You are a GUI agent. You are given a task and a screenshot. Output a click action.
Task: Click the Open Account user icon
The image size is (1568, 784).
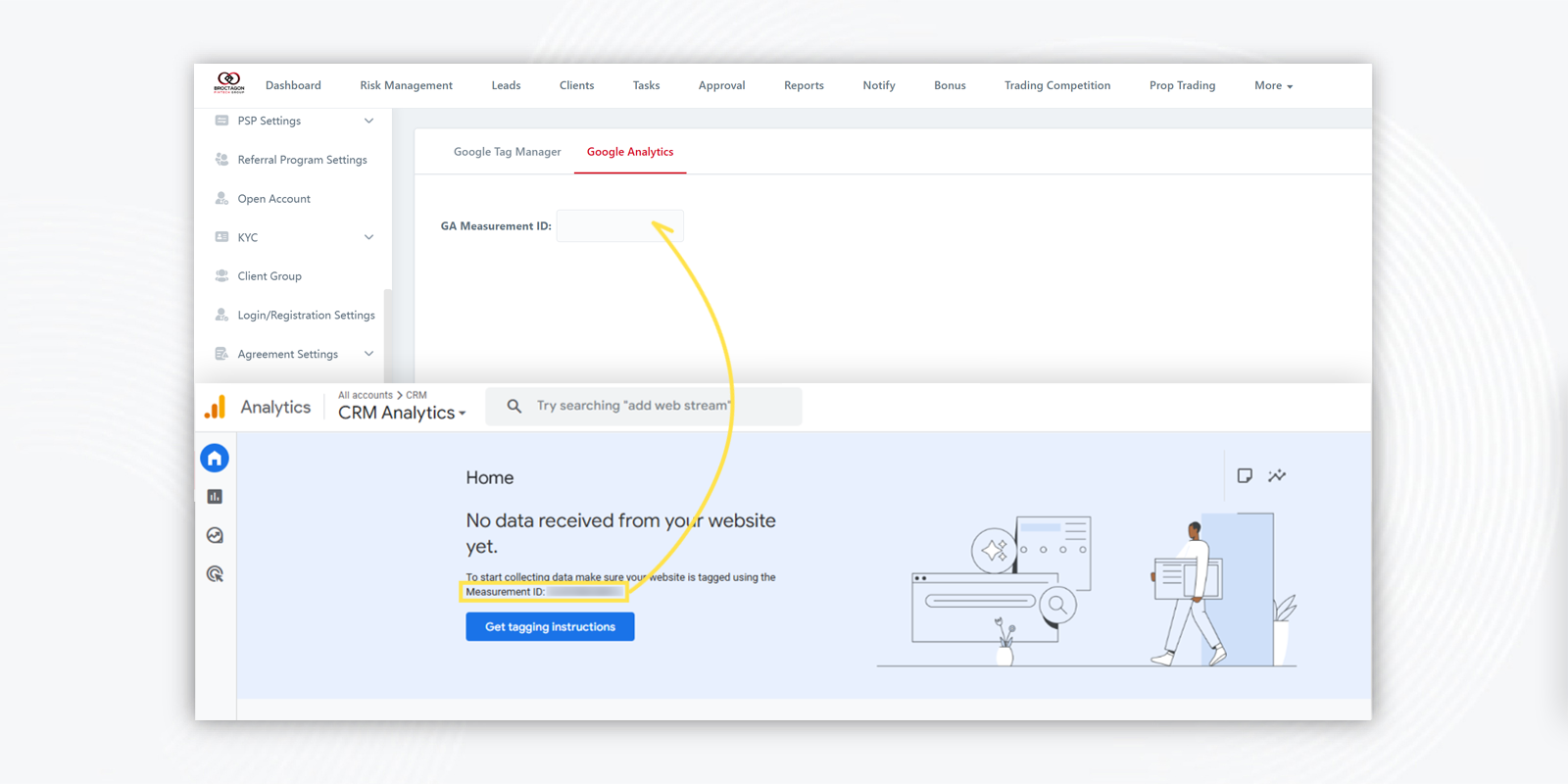221,198
